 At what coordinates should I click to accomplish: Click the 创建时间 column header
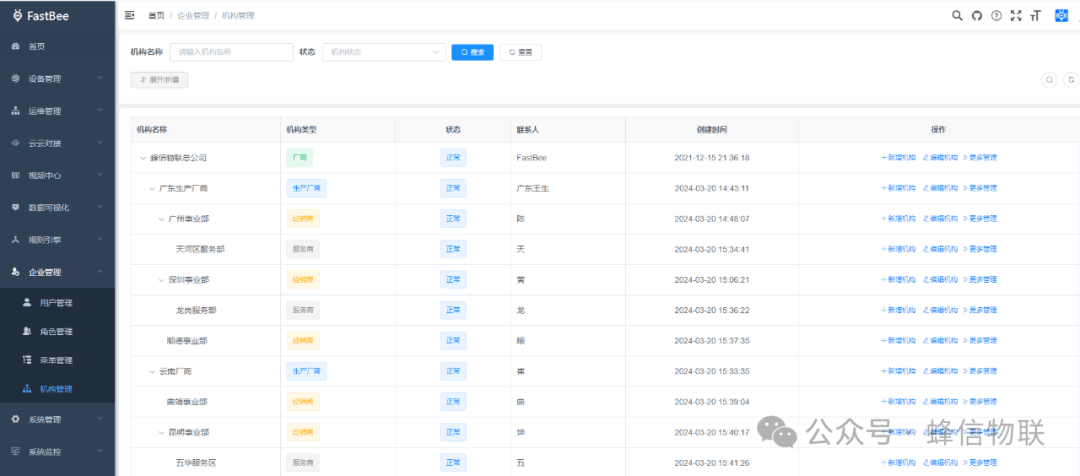[712, 130]
